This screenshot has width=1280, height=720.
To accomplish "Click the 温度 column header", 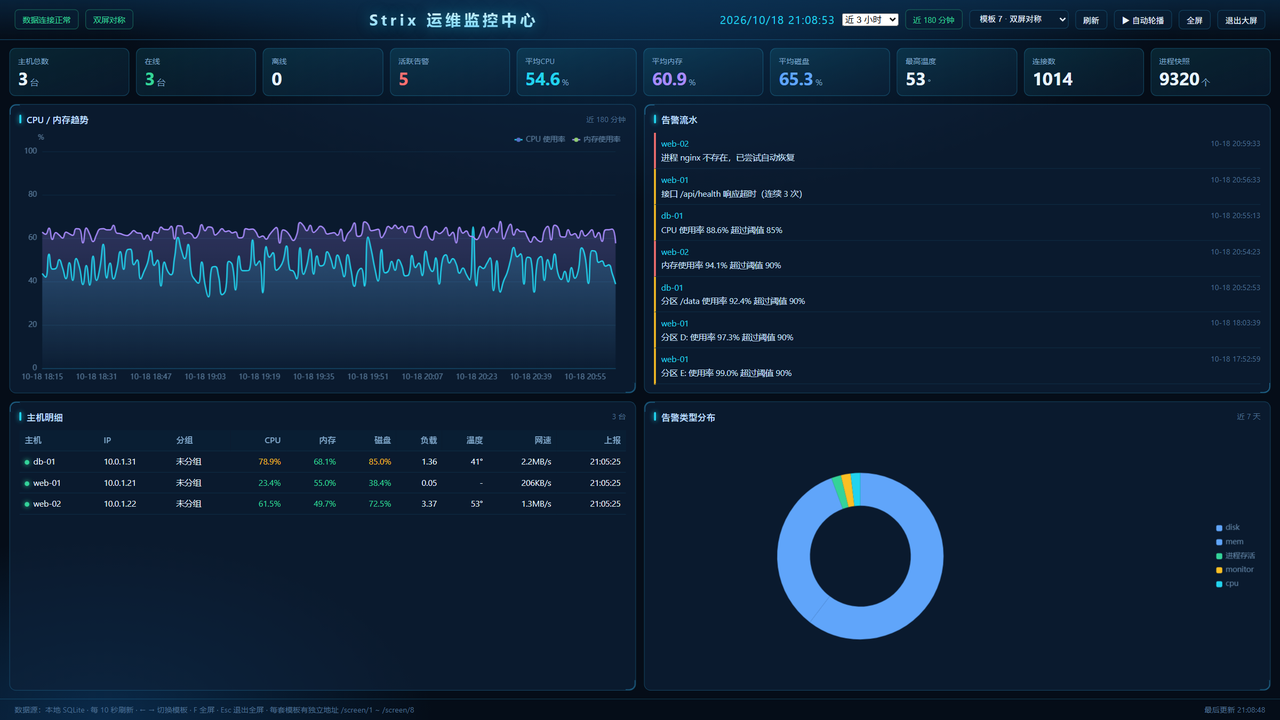I will 474,440.
